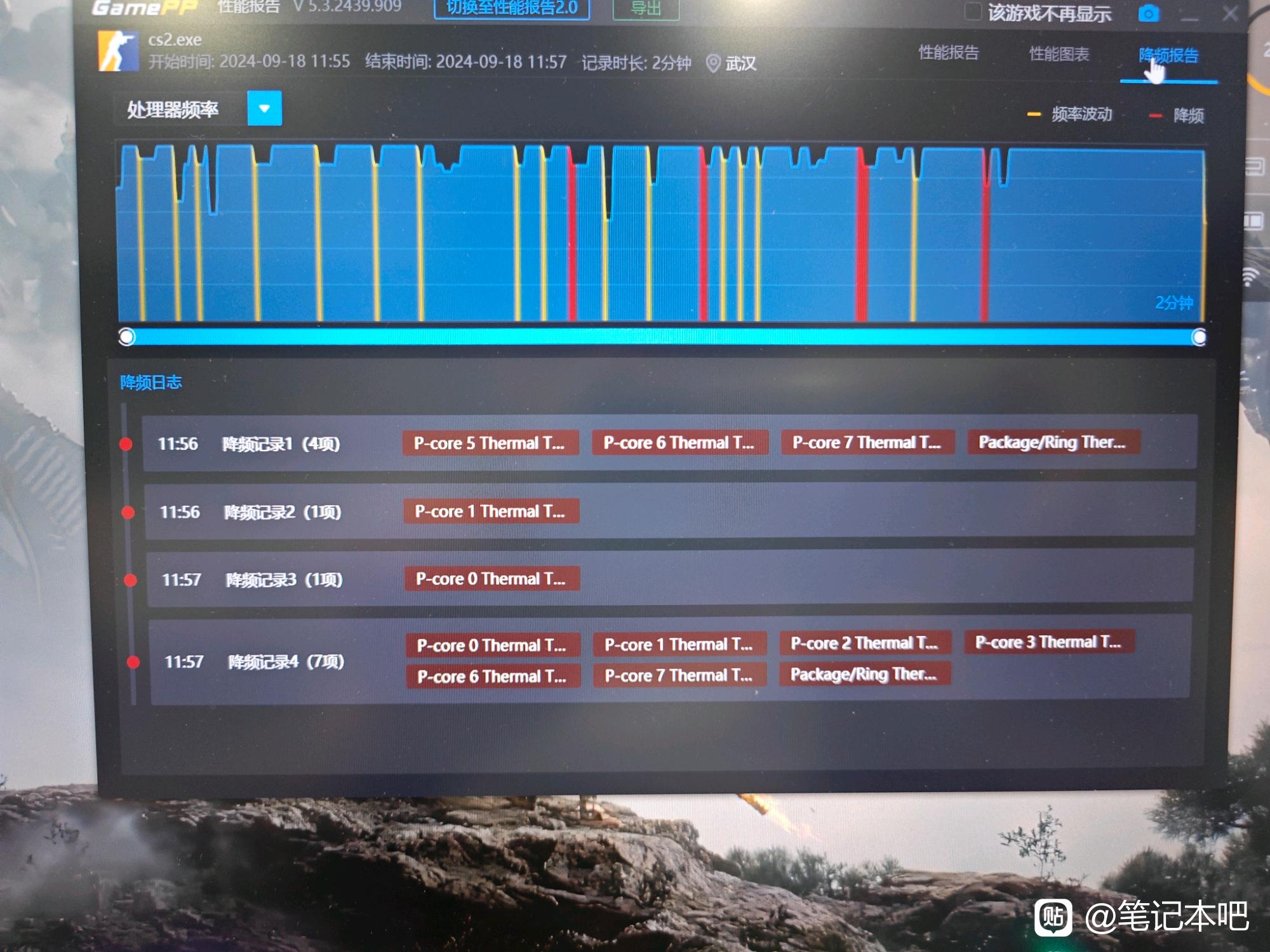Click the location pin icon beside 武汉
This screenshot has height=952, width=1270.
tap(713, 63)
